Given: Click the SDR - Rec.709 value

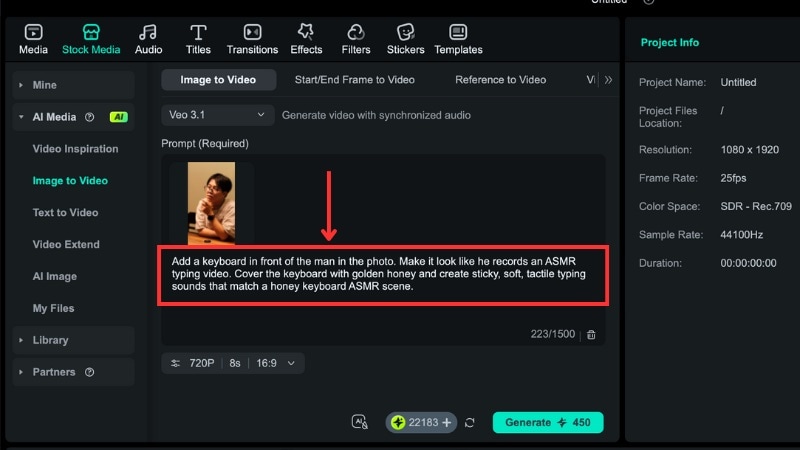Looking at the screenshot, I should (756, 206).
